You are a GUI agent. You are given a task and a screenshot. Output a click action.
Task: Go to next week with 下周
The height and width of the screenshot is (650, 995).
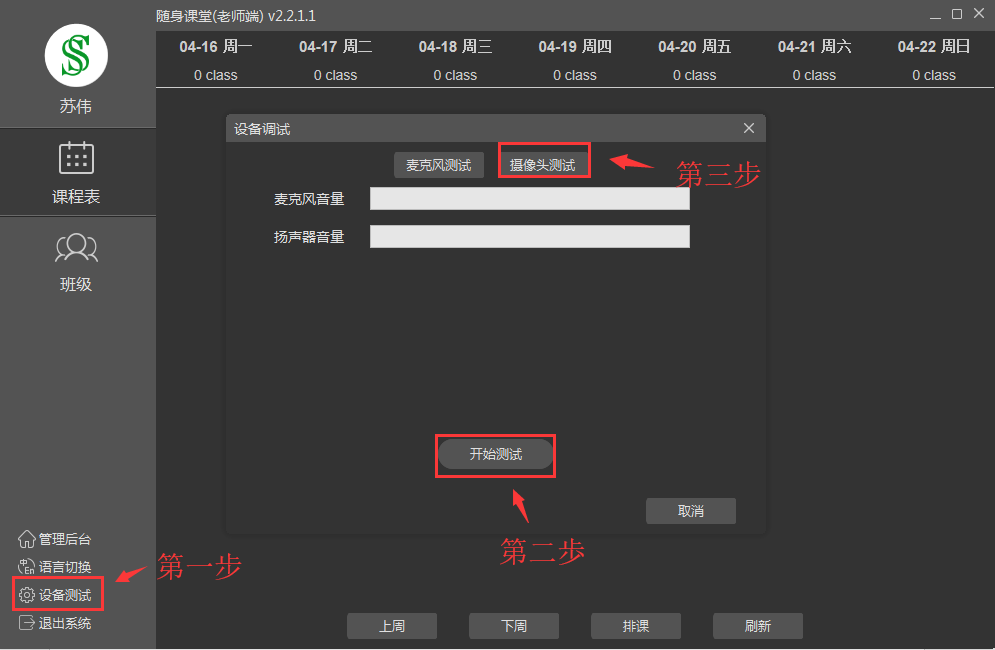514,626
